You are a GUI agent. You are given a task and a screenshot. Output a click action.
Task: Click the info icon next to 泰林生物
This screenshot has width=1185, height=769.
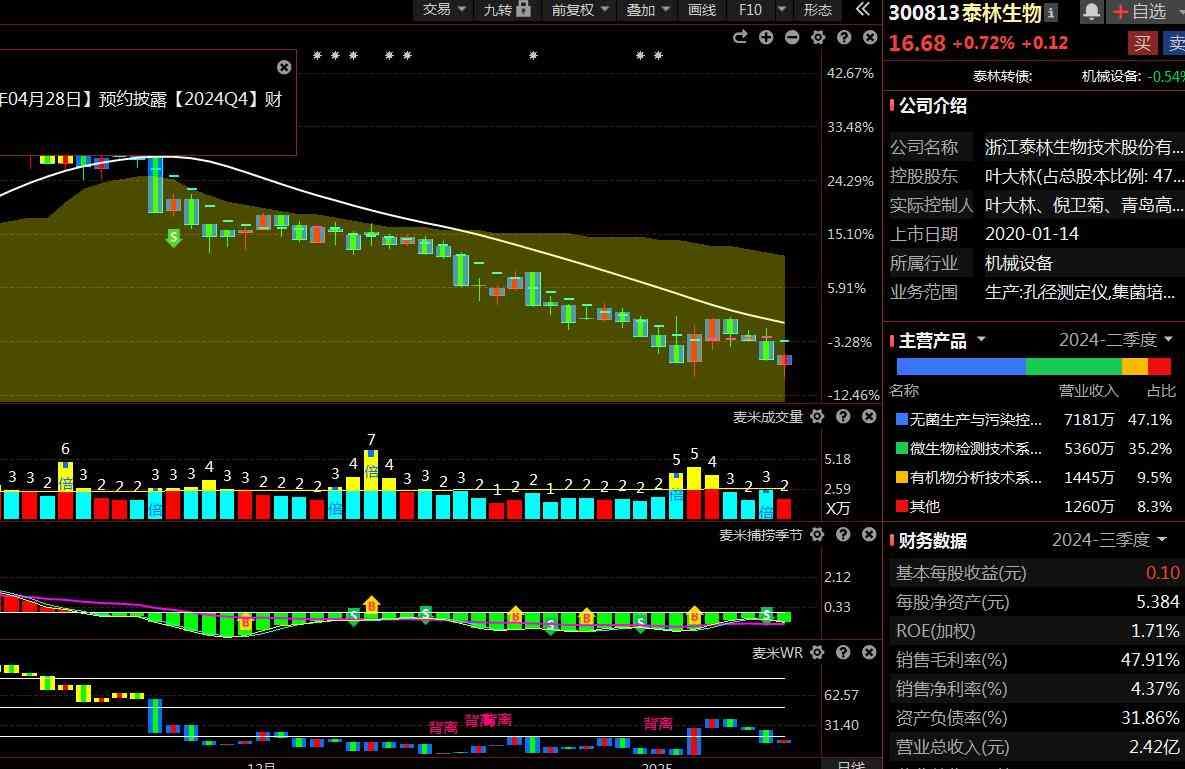pos(1051,13)
